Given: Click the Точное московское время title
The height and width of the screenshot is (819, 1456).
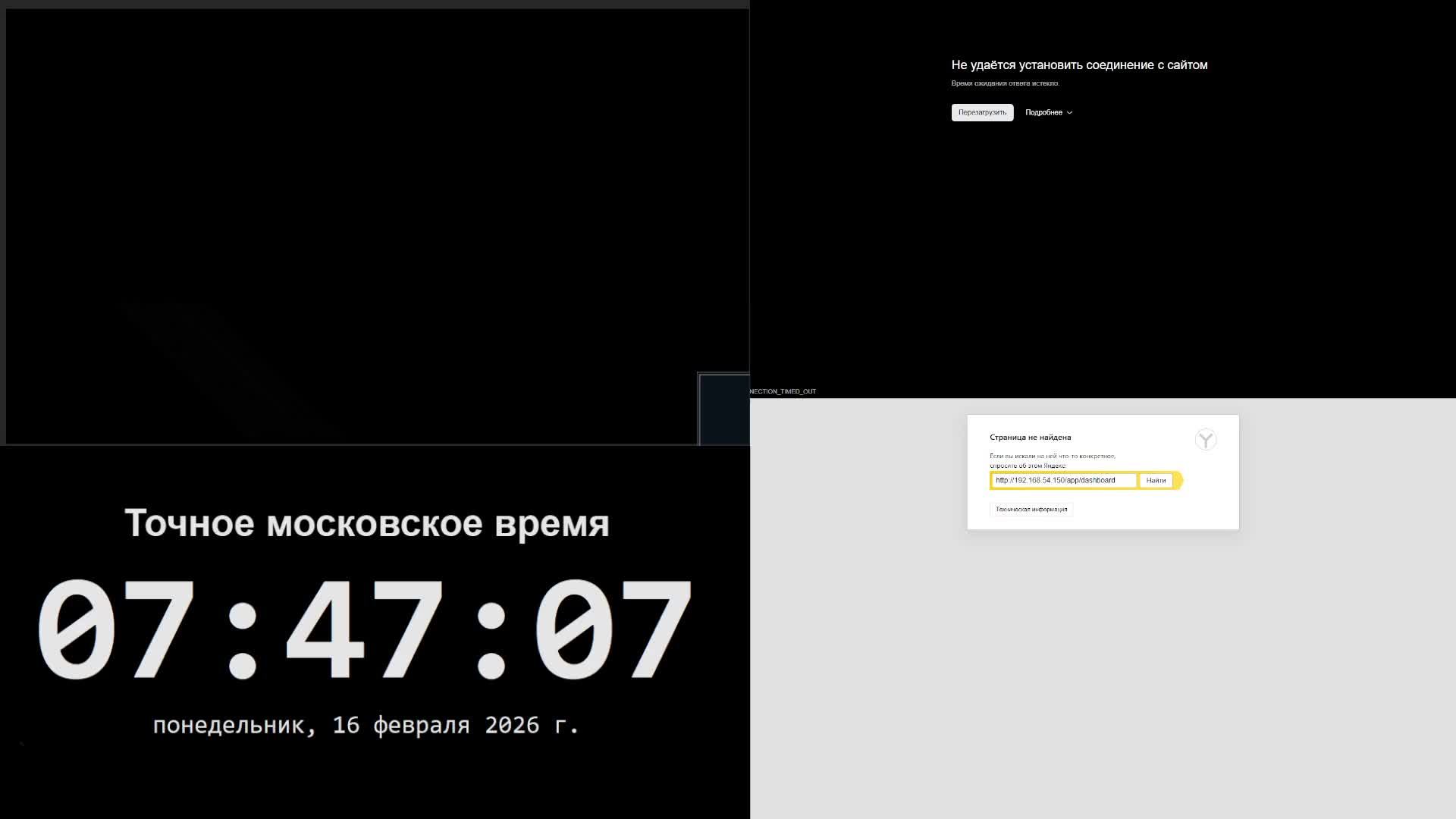Looking at the screenshot, I should [x=366, y=523].
